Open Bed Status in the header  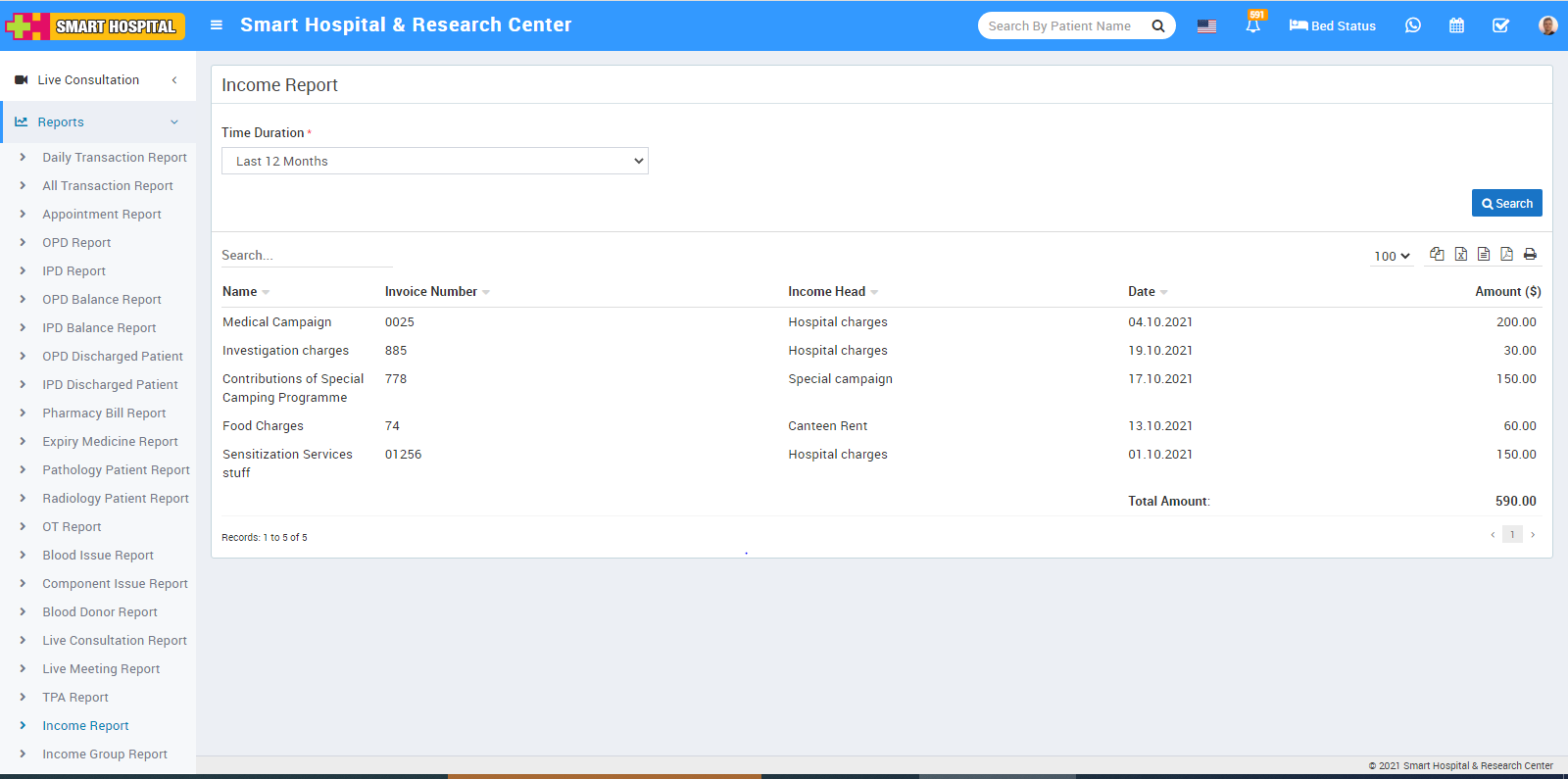point(1332,25)
